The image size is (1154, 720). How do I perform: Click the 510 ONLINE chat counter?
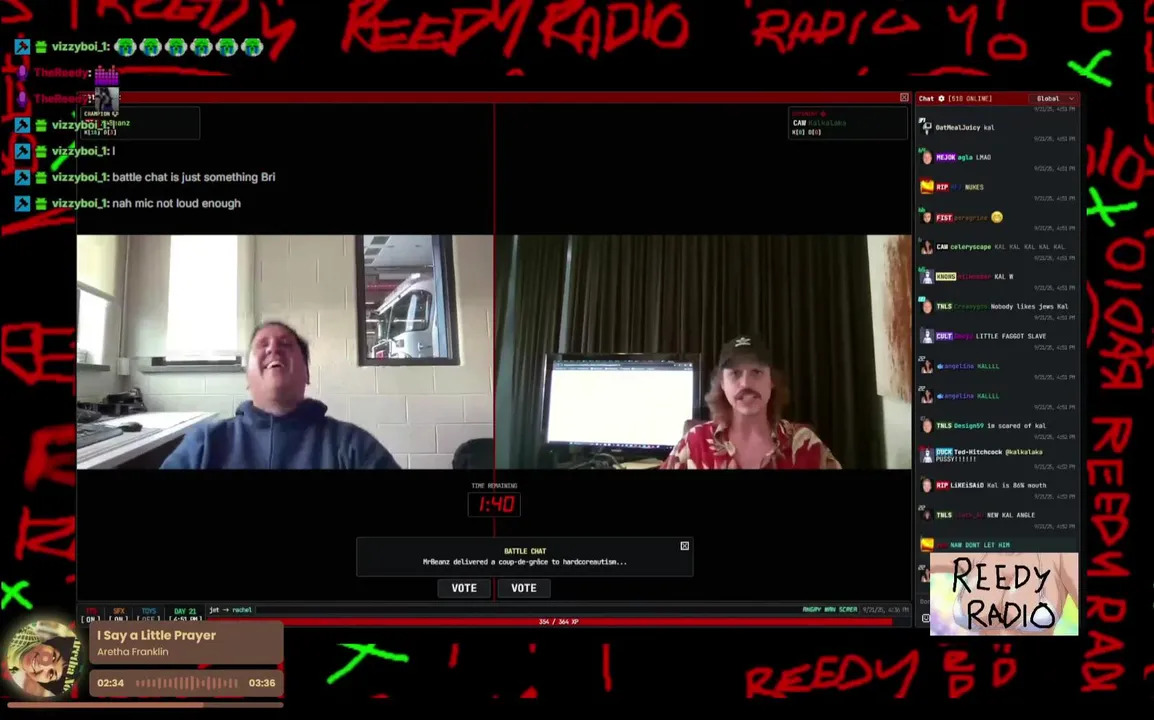pos(970,99)
